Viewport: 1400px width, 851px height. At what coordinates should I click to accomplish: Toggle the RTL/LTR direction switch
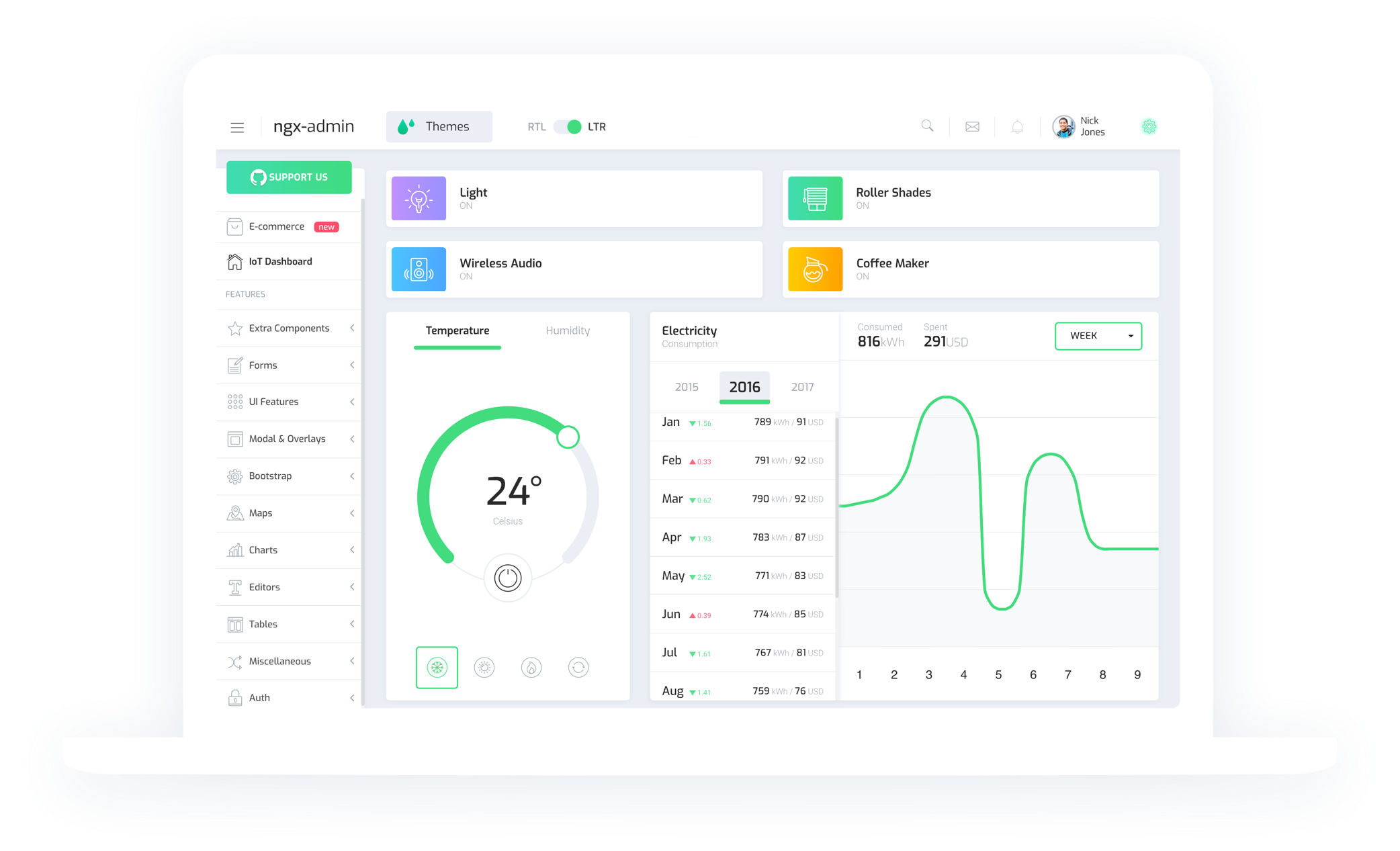coord(568,127)
